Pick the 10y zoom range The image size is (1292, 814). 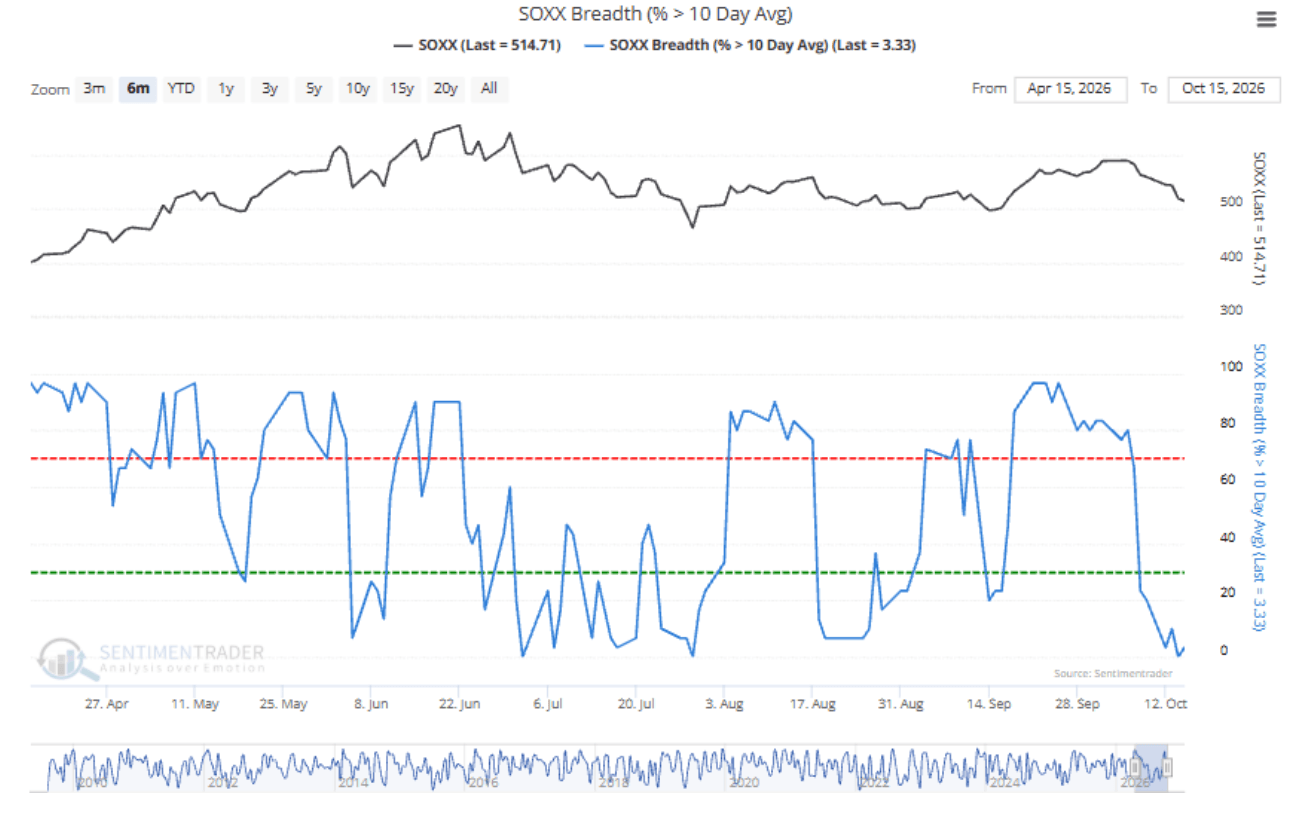click(x=357, y=89)
